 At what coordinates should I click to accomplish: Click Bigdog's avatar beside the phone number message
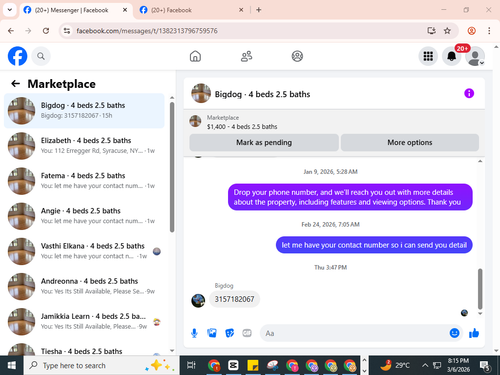[198, 301]
